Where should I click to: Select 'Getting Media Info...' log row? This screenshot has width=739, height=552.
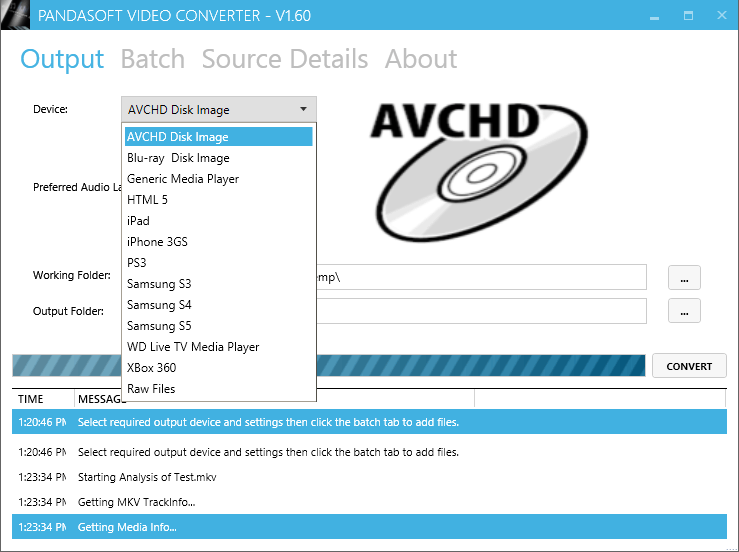[x=369, y=527]
